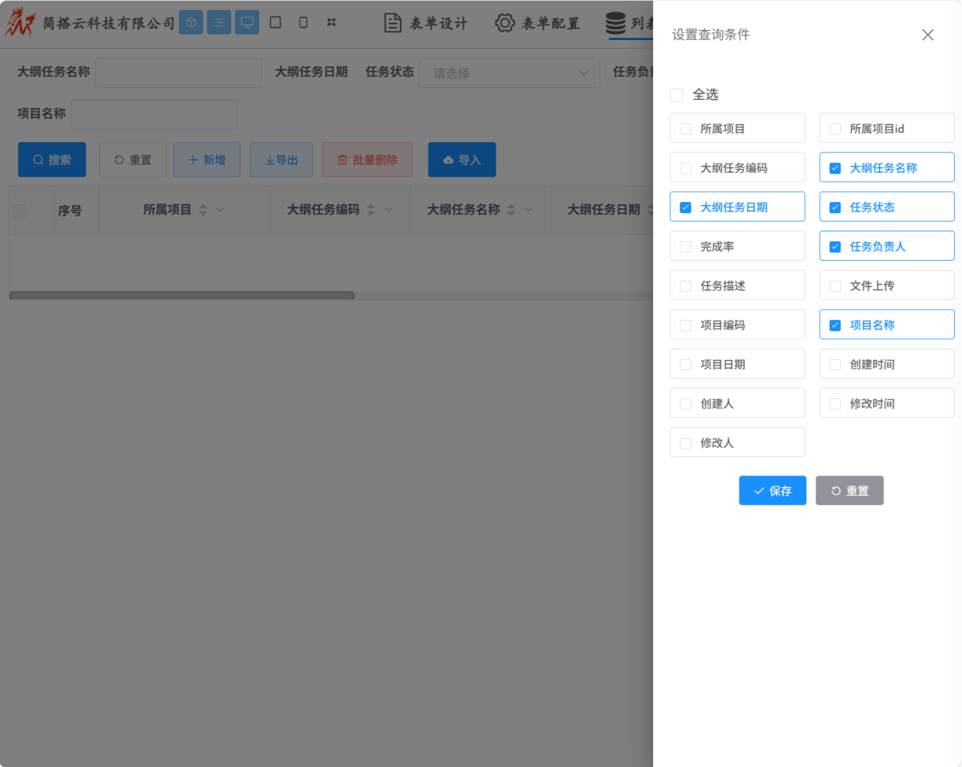
Task: Click the cube icon in top toolbar
Action: (x=191, y=22)
